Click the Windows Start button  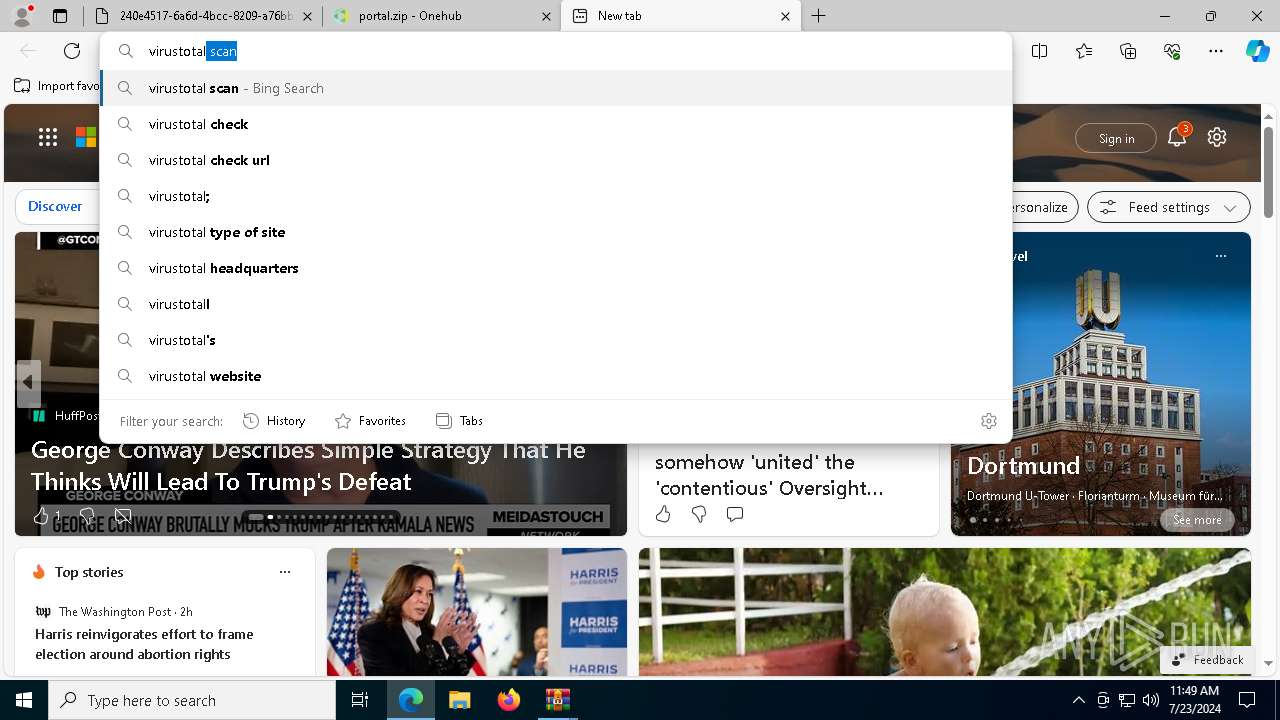24,700
